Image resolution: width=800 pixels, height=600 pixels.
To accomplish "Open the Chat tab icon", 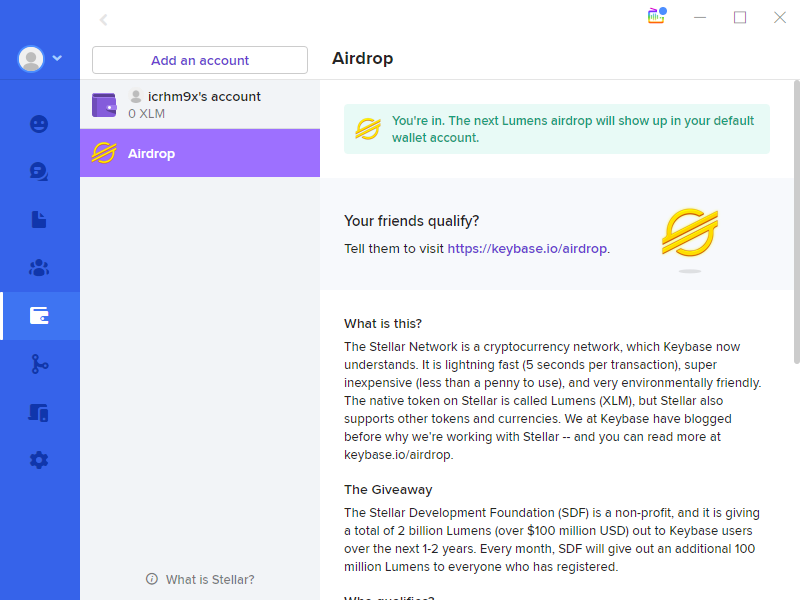I will [x=39, y=172].
